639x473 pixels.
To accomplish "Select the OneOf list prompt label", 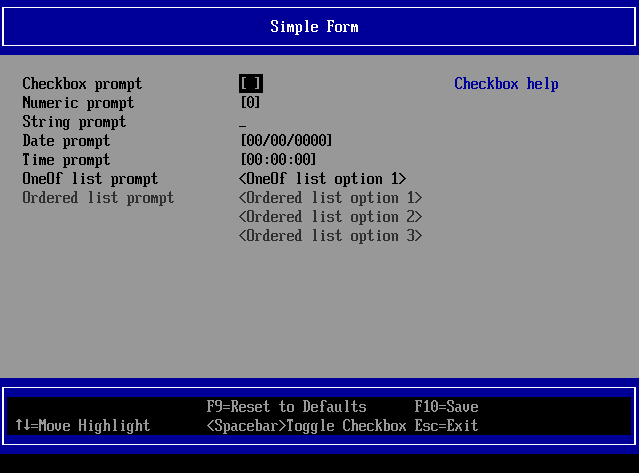I will pyautogui.click(x=90, y=179).
